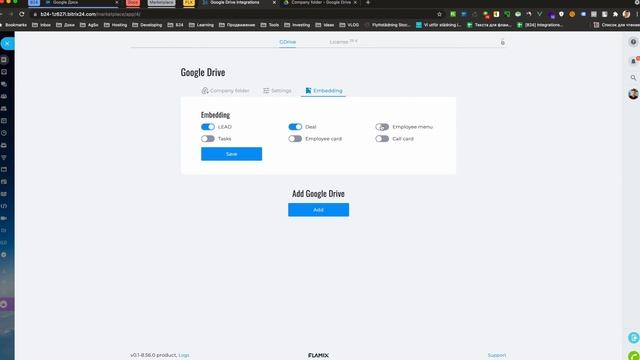The image size is (640, 360).
Task: Open the gear icon in left sidebar
Action: (4, 255)
